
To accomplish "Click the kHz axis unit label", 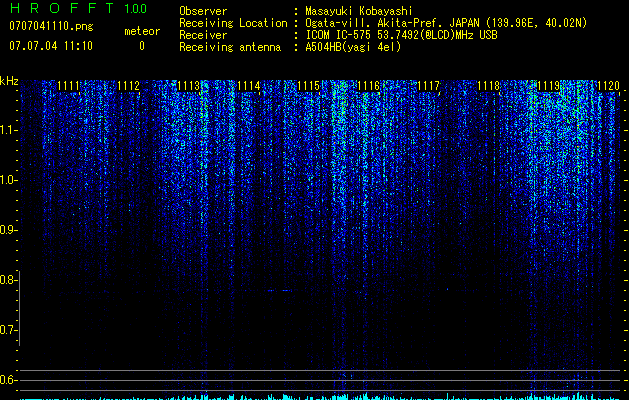I will (x=9, y=81).
